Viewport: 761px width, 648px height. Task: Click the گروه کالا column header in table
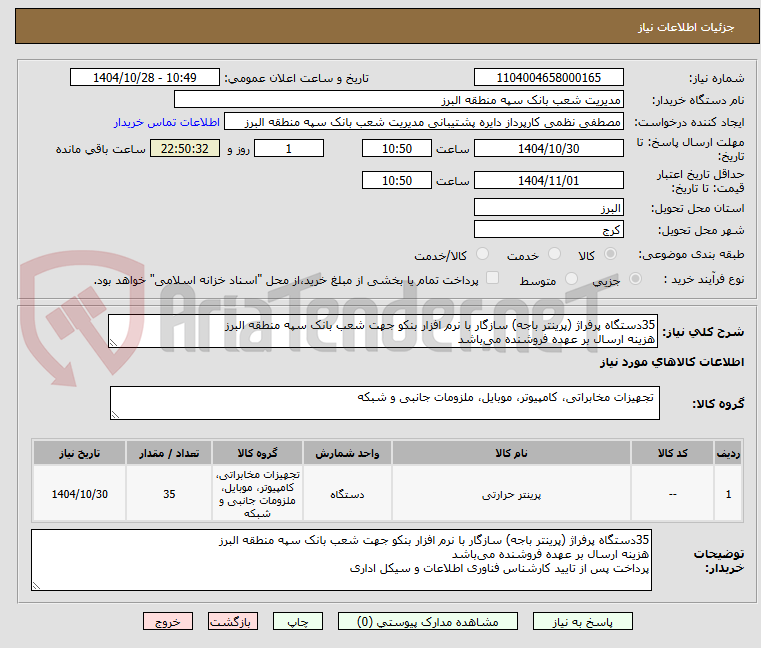257,453
